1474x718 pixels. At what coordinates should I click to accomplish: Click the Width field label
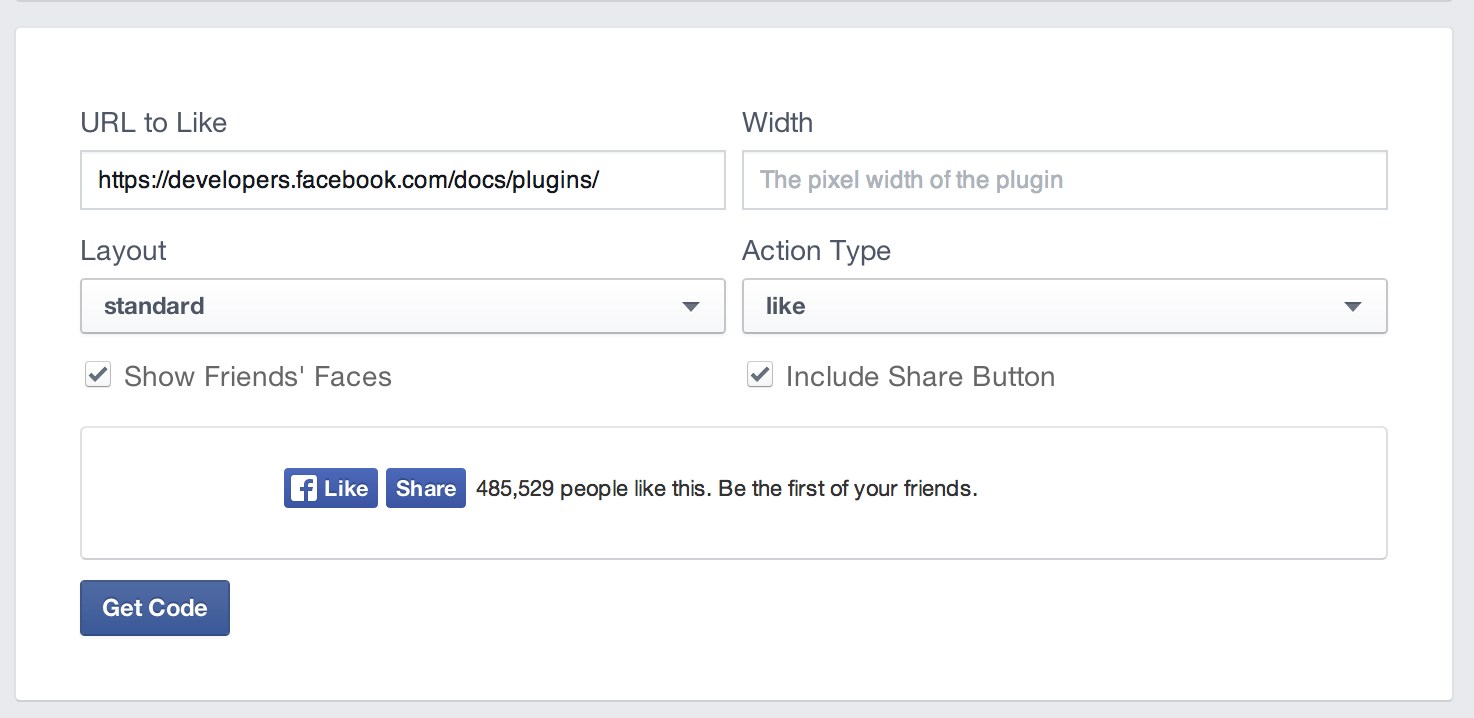(x=777, y=123)
